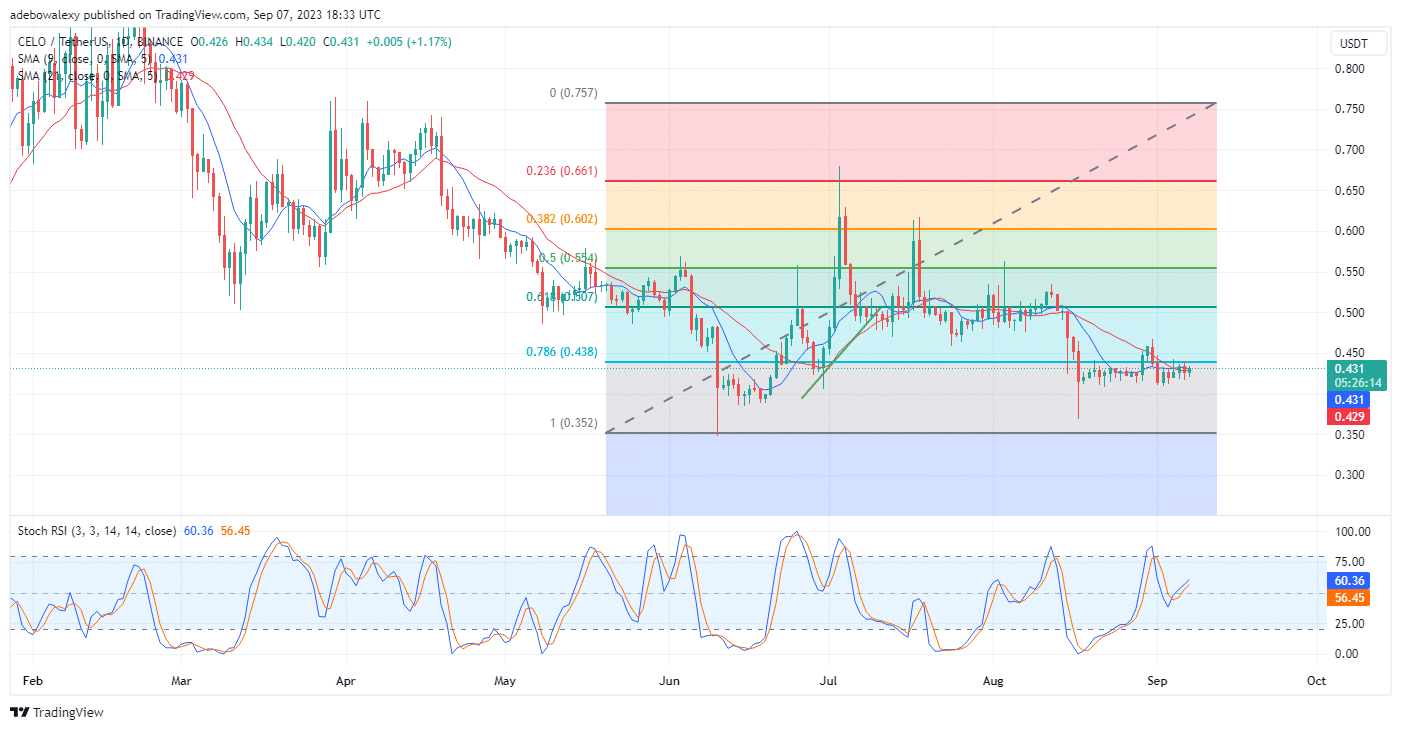Click the blue Stoch RSI axis label 60.36
Viewport: 1401px width, 730px height.
(1350, 580)
